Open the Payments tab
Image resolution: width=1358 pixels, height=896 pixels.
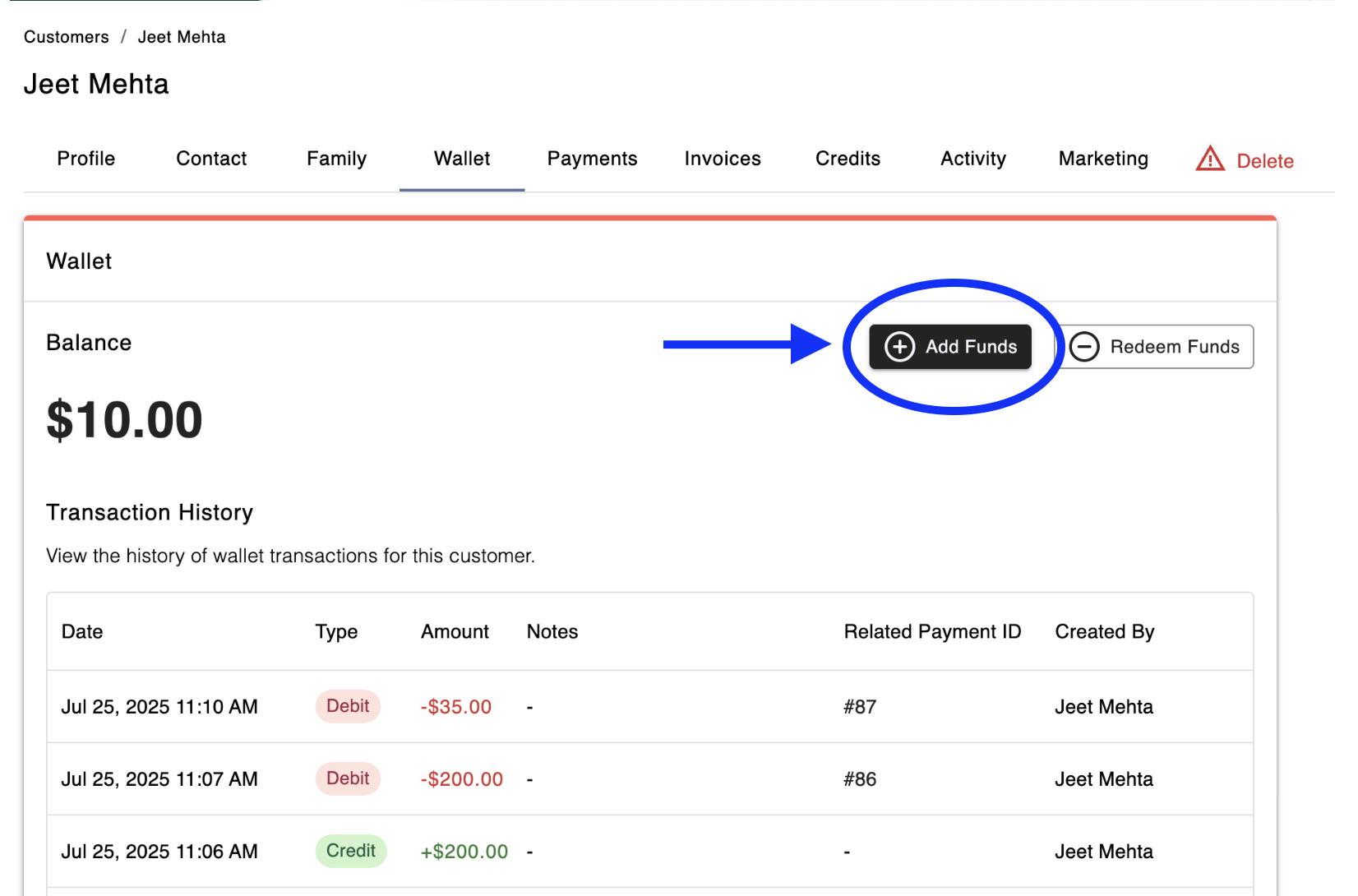pyautogui.click(x=593, y=159)
